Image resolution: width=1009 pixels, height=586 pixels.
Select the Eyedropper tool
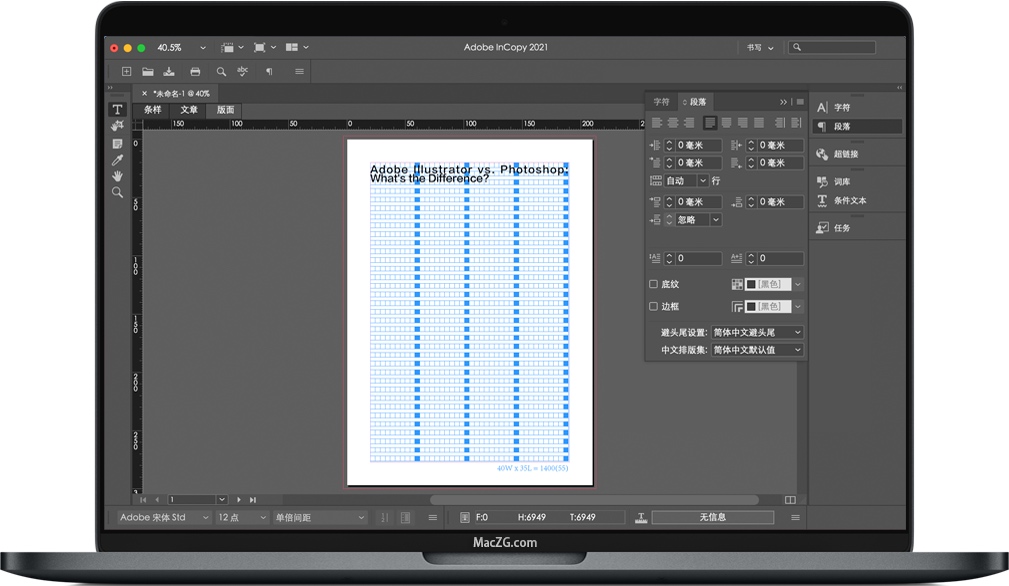coord(117,160)
